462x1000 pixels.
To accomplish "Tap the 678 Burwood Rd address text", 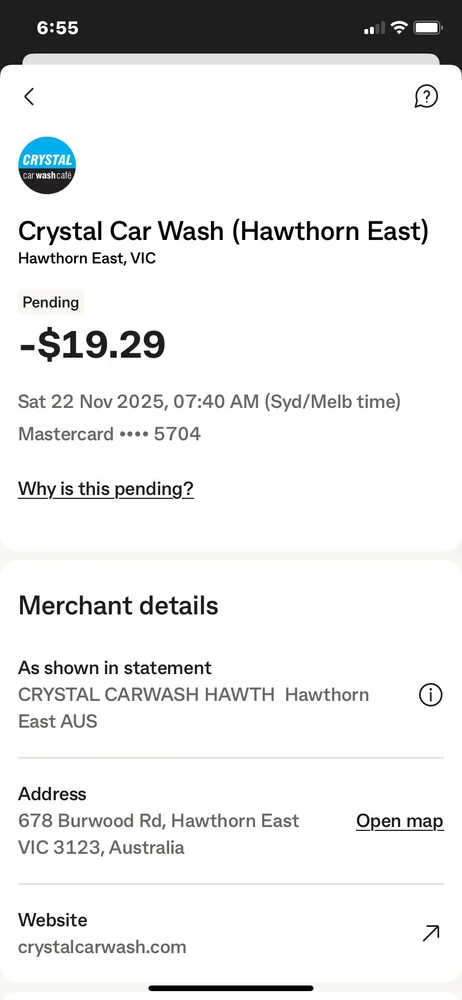I will tap(158, 834).
